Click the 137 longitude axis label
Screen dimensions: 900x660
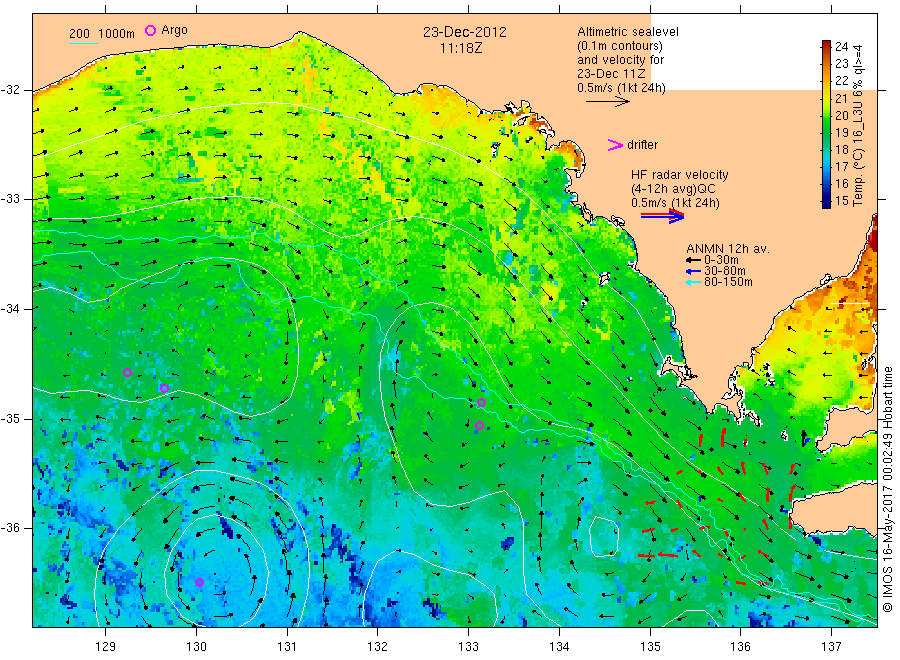pos(832,647)
